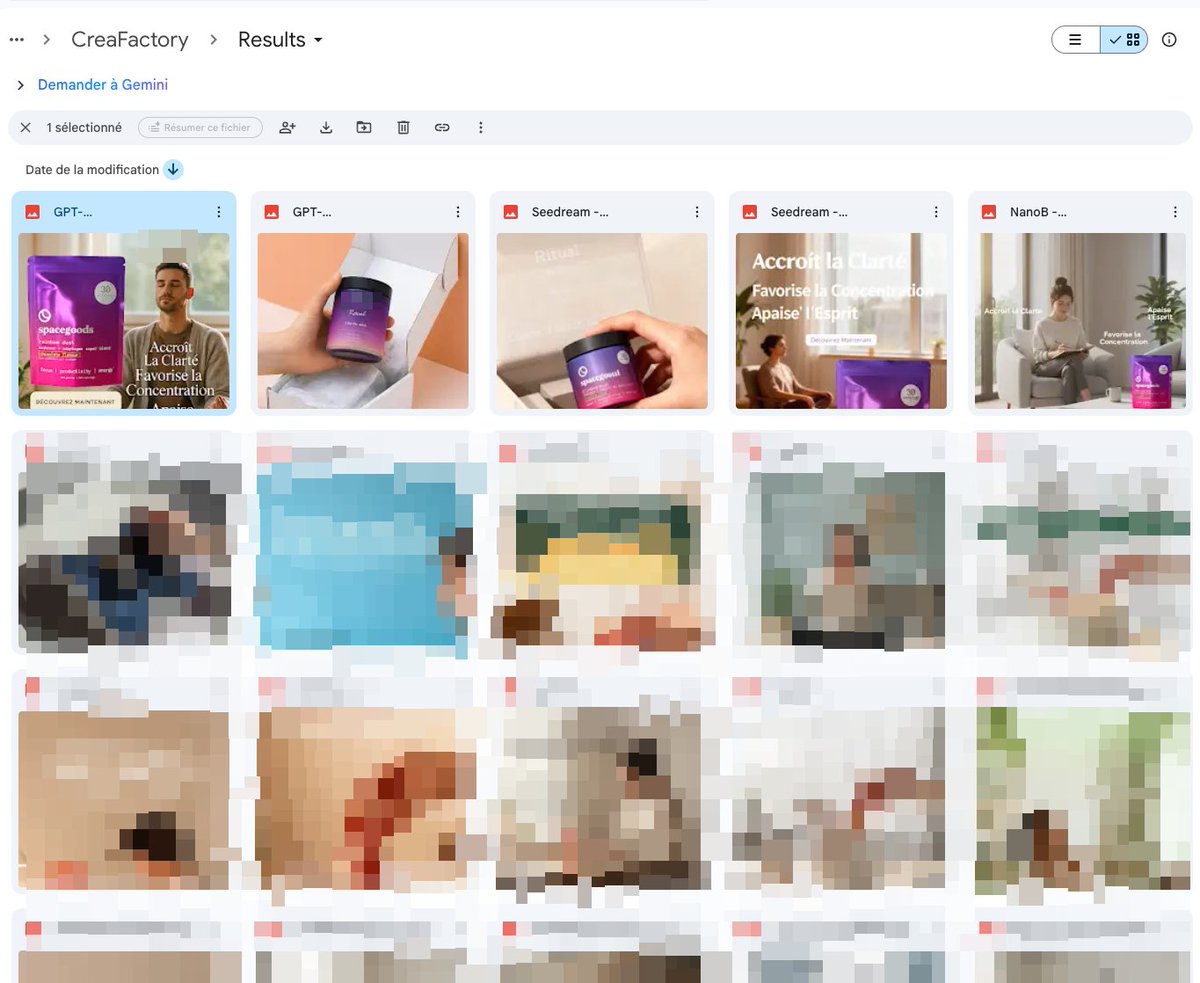
Task: Open the Results folder dropdown menu
Action: tap(281, 40)
